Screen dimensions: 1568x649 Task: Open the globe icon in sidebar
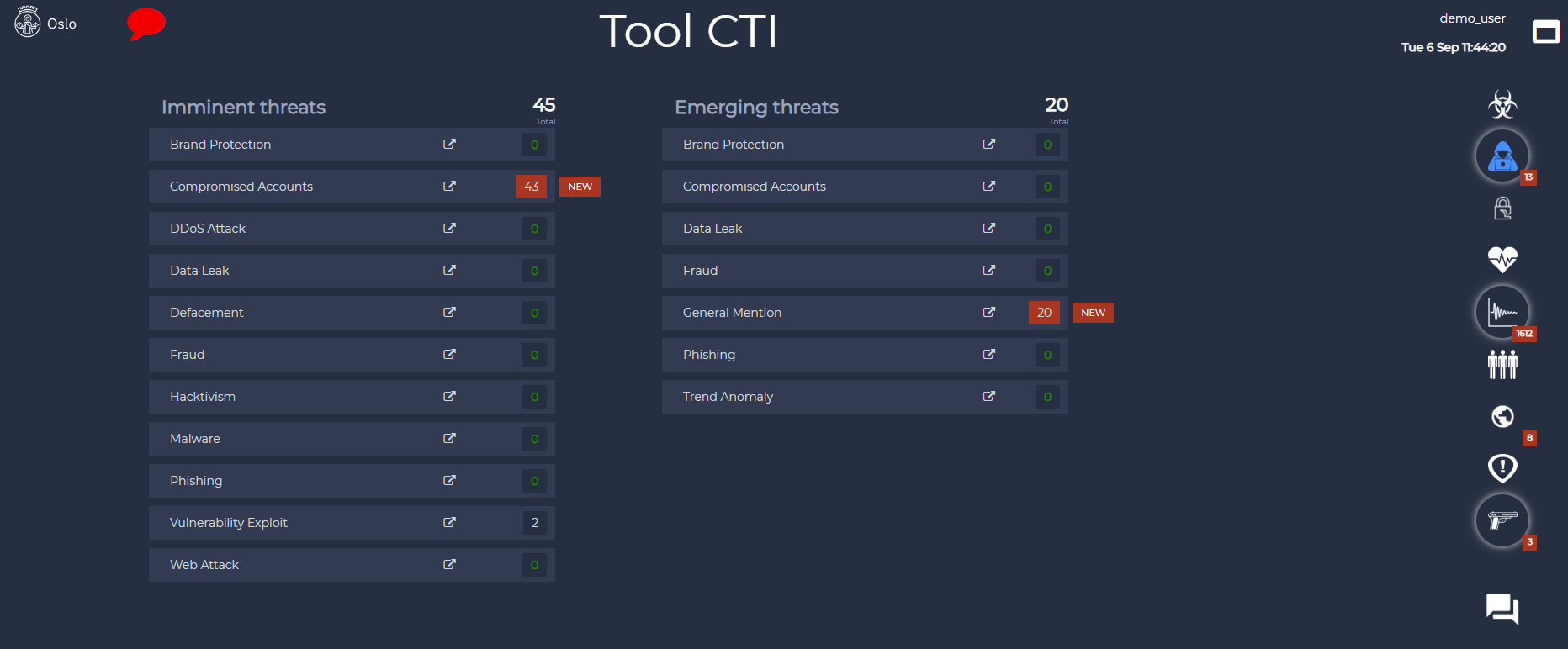click(x=1502, y=416)
